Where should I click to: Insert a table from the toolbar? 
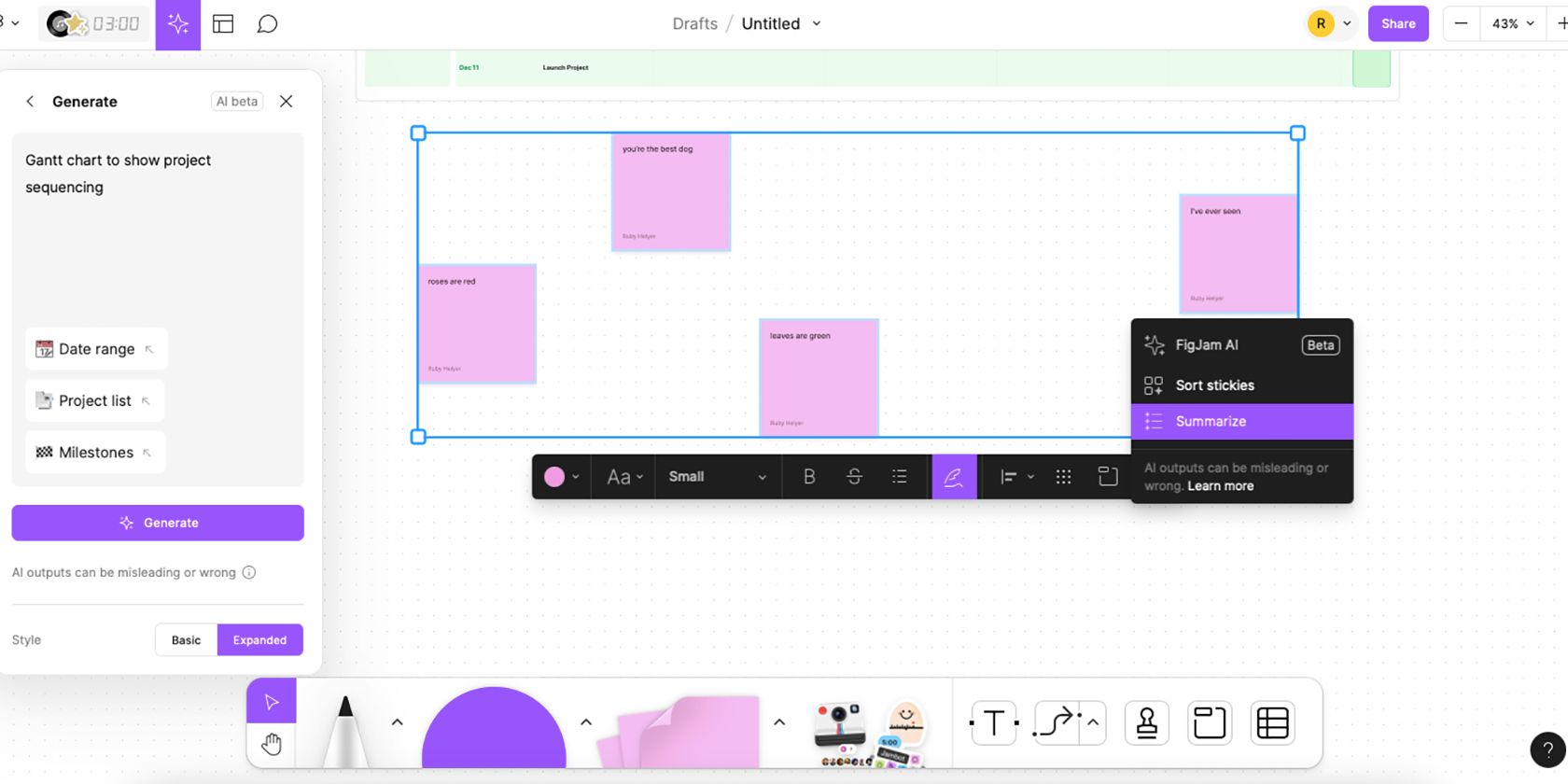(x=1272, y=723)
